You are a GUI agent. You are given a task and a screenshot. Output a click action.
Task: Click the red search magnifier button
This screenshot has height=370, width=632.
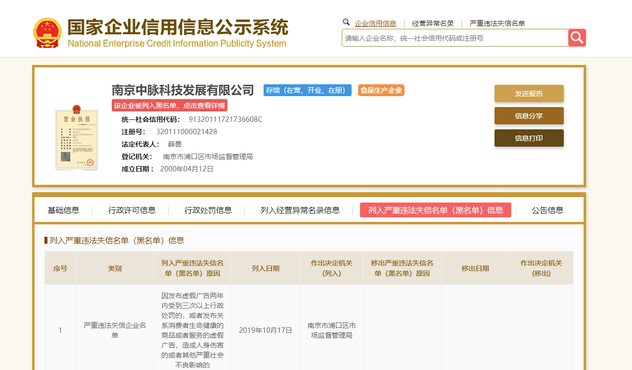(577, 38)
